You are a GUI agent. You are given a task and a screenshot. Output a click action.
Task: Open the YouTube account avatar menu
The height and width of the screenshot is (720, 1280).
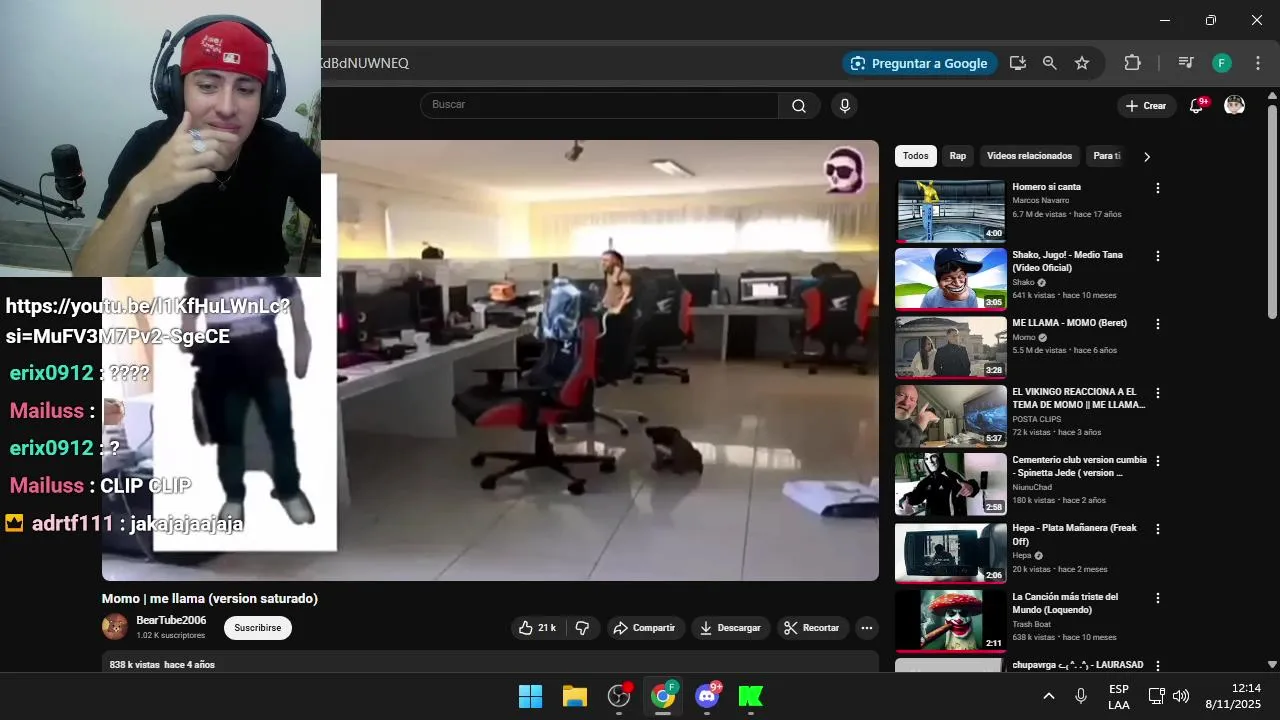click(x=1235, y=106)
